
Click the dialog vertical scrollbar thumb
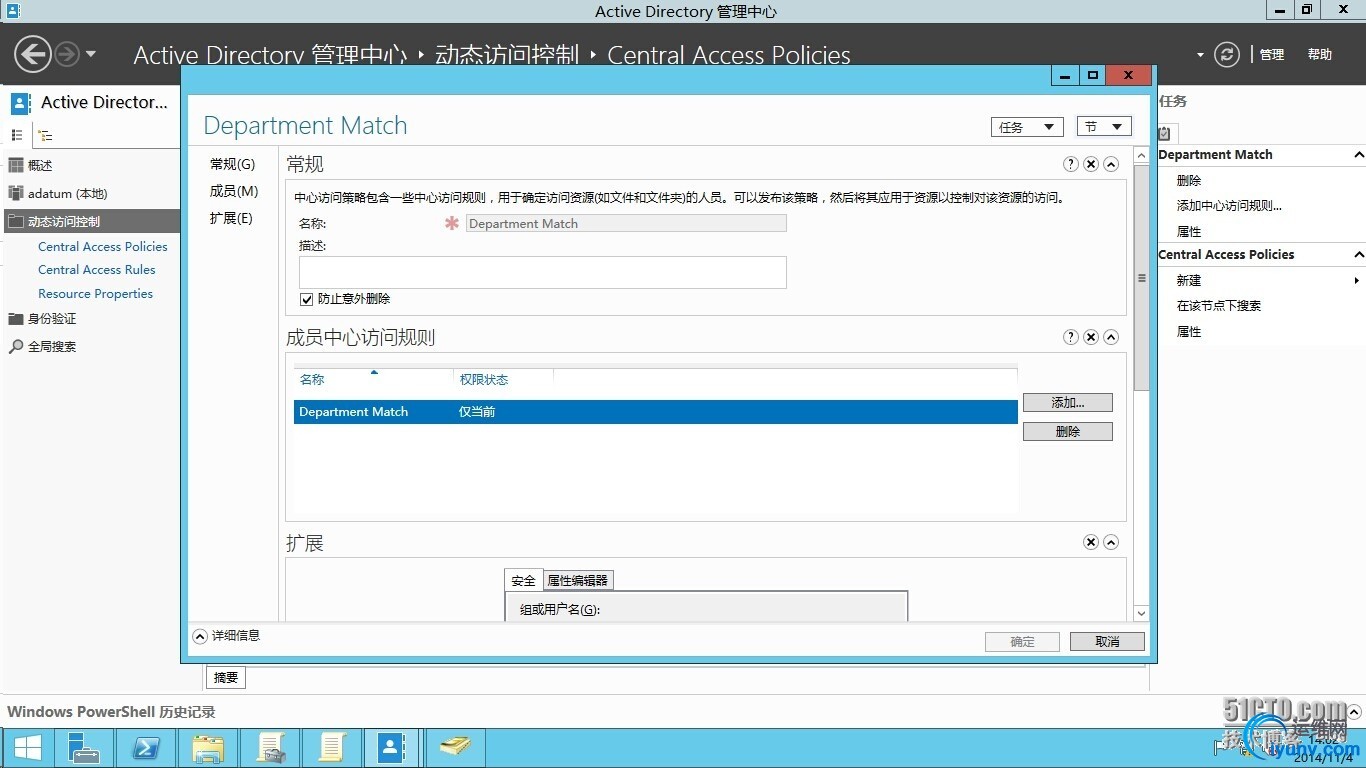[x=1142, y=278]
